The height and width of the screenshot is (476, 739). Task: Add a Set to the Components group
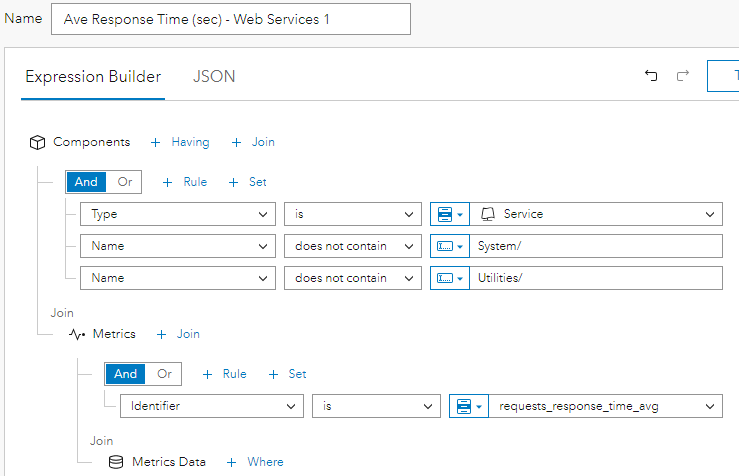point(247,182)
